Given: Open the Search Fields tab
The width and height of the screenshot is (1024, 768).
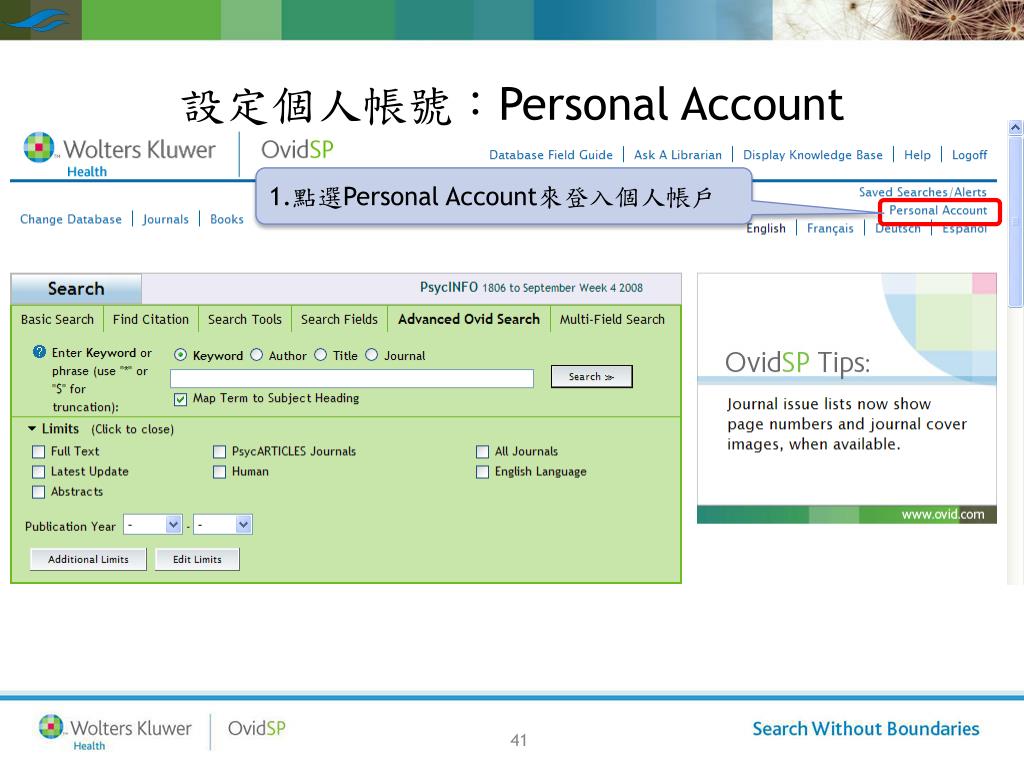Looking at the screenshot, I should [340, 319].
